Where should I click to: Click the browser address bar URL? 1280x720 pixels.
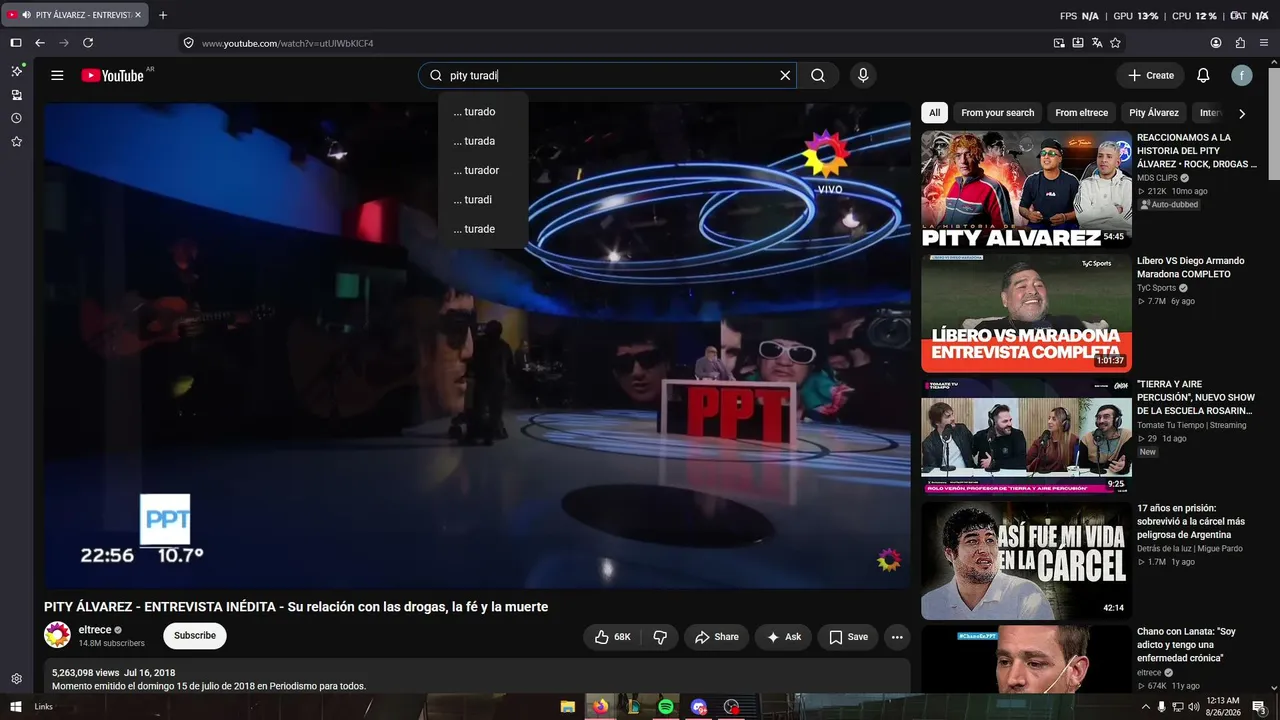pyautogui.click(x=288, y=43)
